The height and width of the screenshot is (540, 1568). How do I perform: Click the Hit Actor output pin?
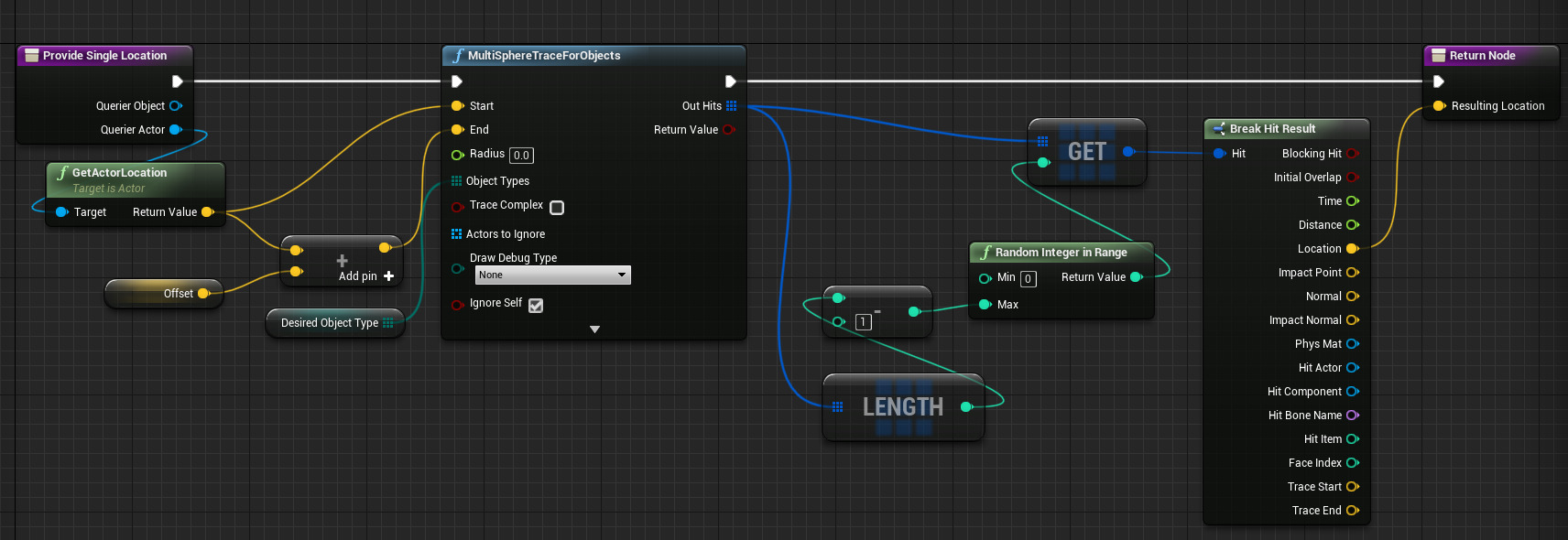pyautogui.click(x=1352, y=368)
